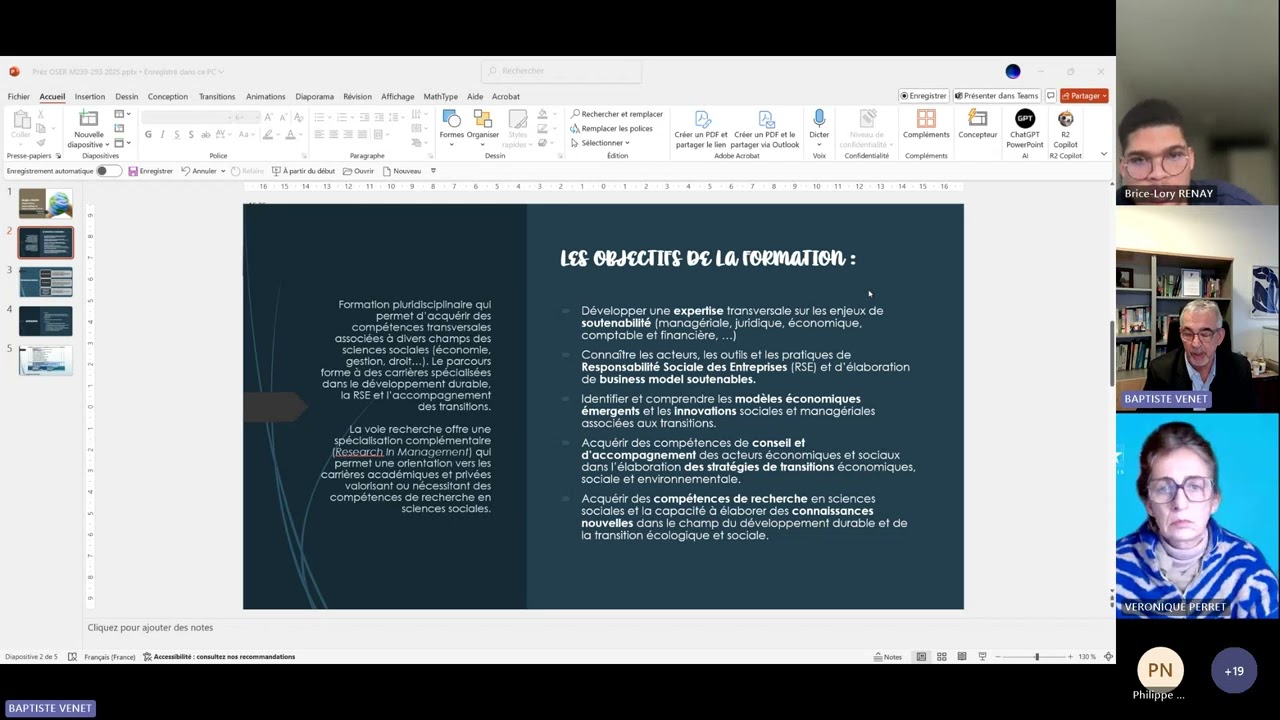Toggle Enregistrement automatique switch

point(109,171)
